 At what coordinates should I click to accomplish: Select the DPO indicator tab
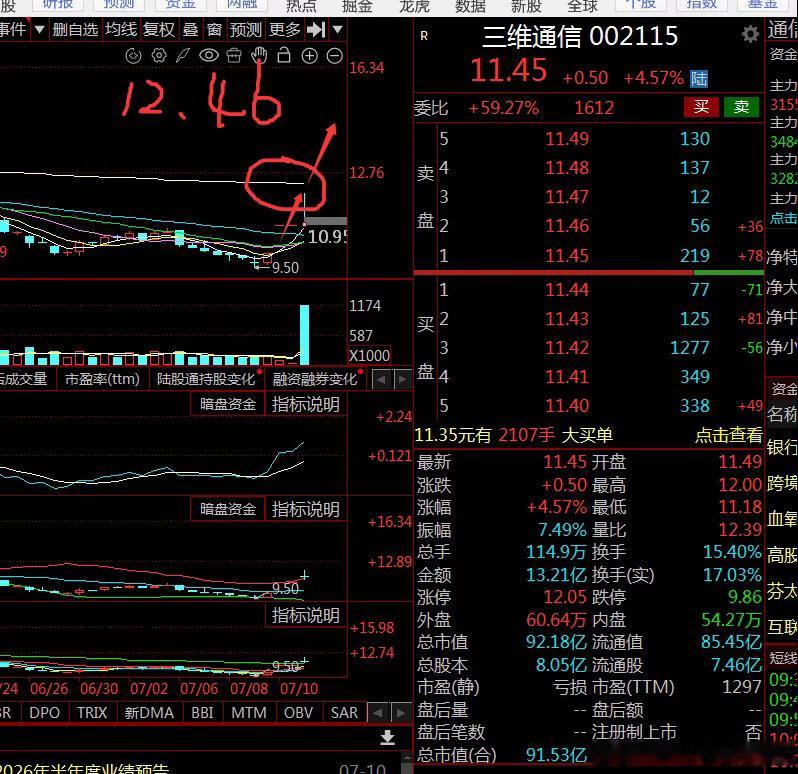(x=44, y=712)
